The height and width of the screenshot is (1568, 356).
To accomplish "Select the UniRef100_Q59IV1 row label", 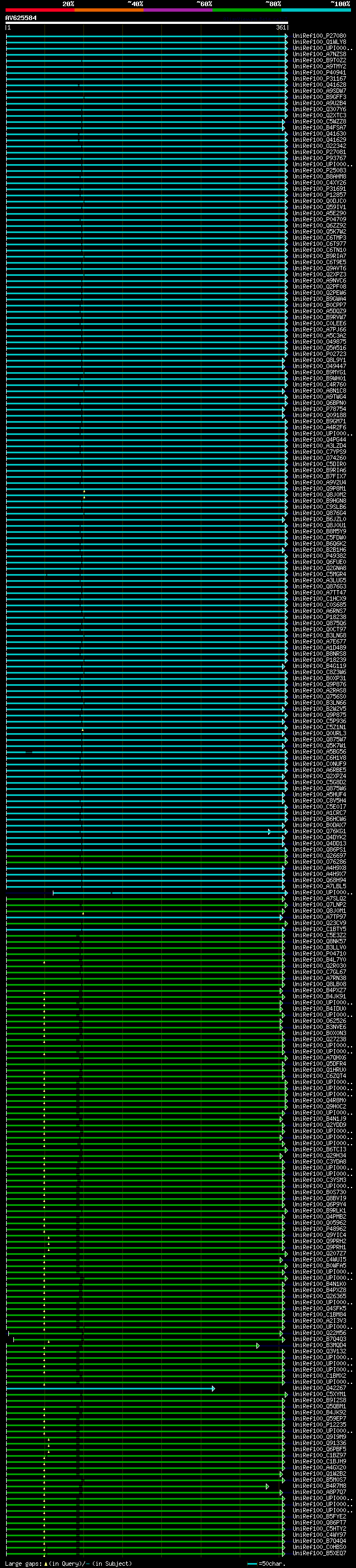I will (319, 207).
